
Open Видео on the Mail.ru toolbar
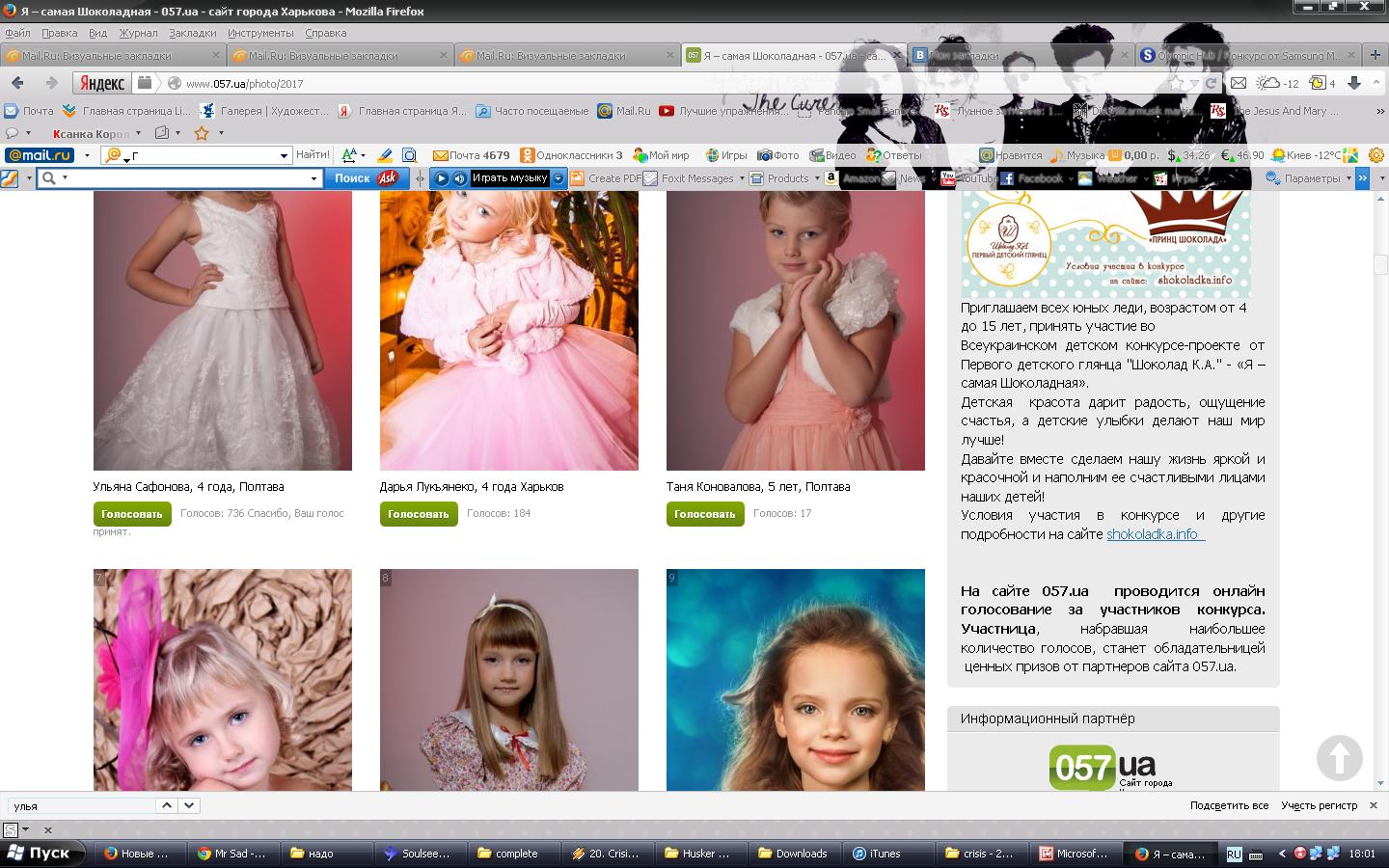[x=832, y=154]
